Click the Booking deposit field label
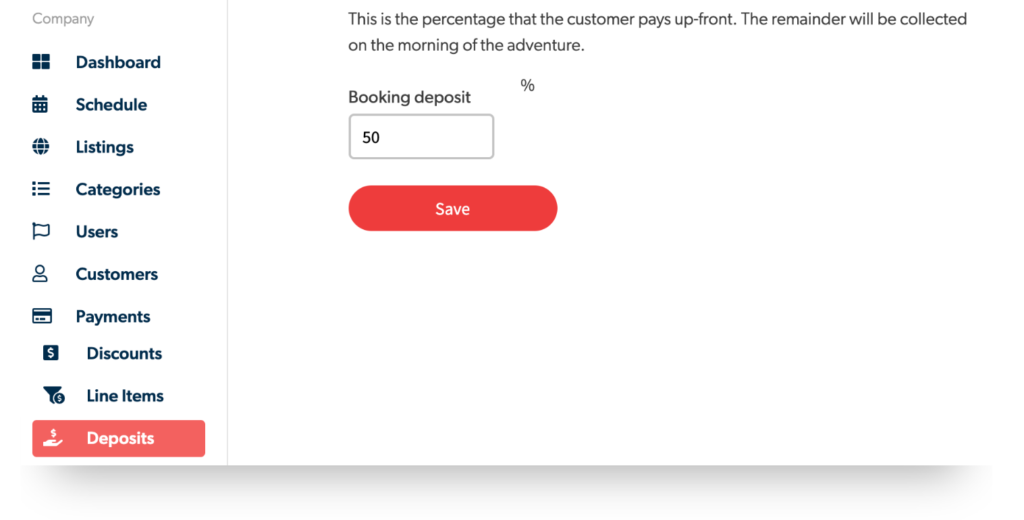The height and width of the screenshot is (520, 1024). tap(409, 97)
